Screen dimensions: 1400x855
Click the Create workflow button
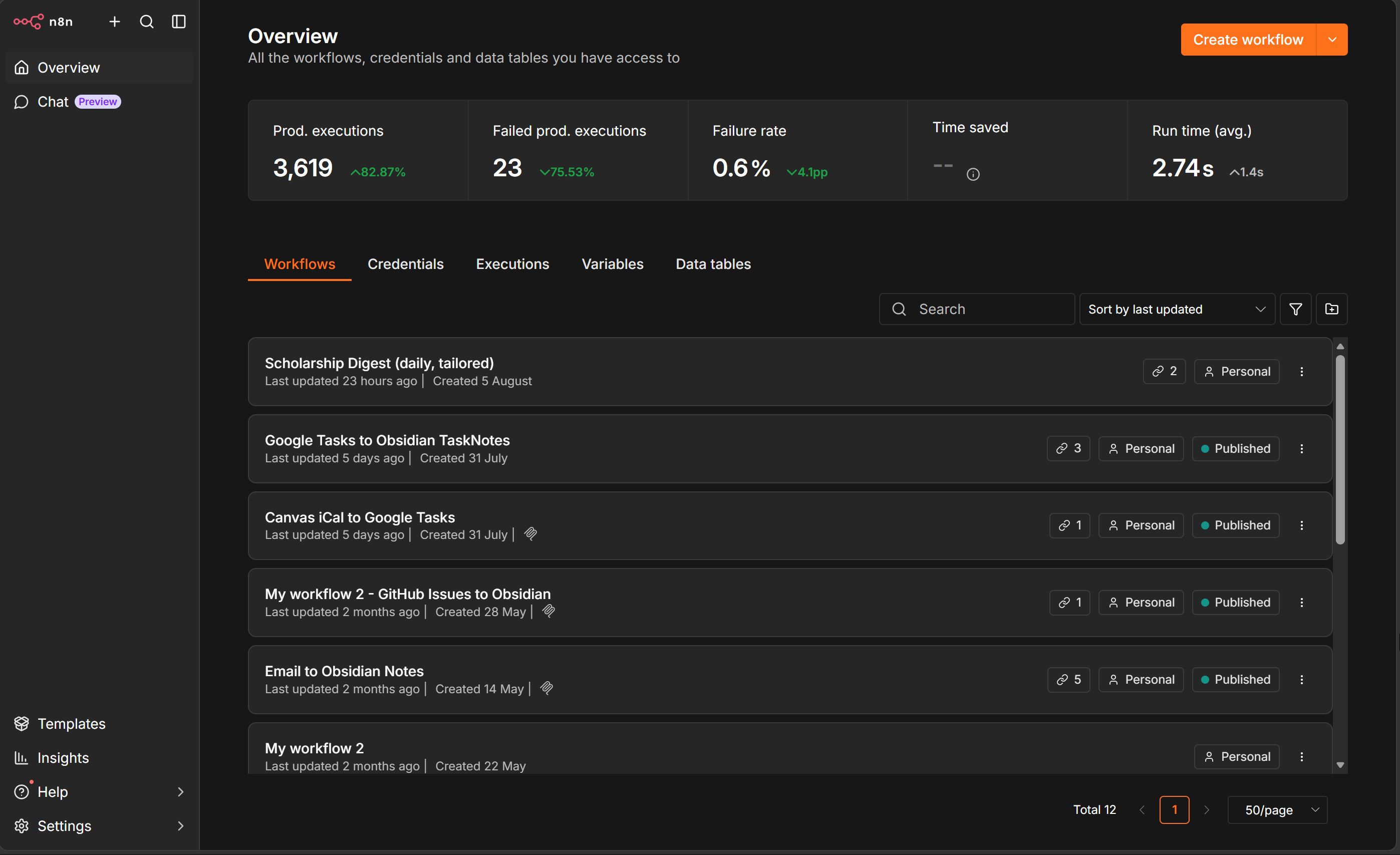(x=1248, y=40)
